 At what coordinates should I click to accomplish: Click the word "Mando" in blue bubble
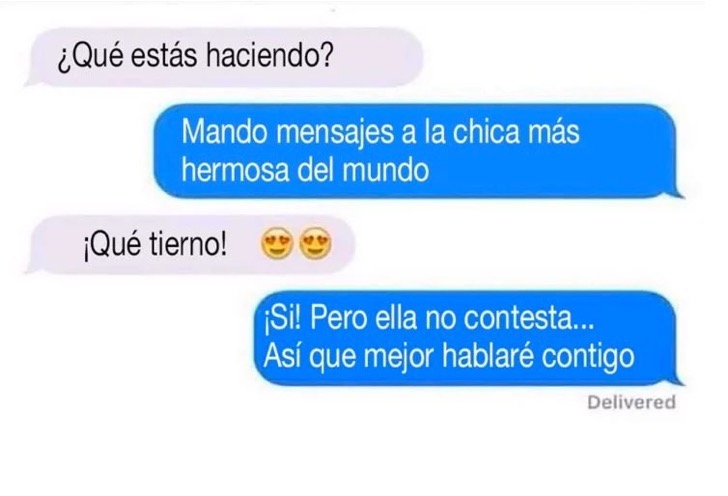point(224,131)
